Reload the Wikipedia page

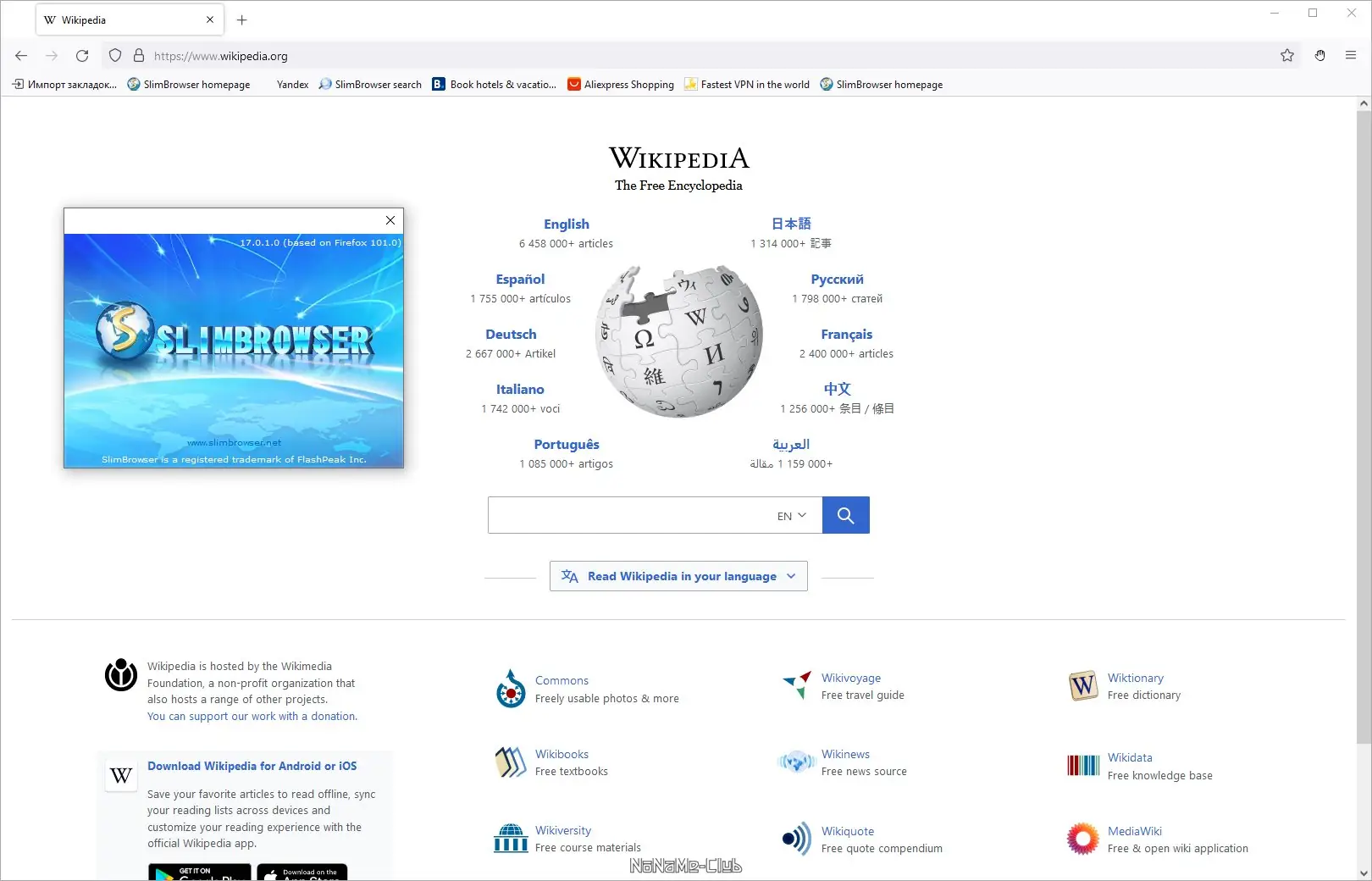[x=82, y=56]
